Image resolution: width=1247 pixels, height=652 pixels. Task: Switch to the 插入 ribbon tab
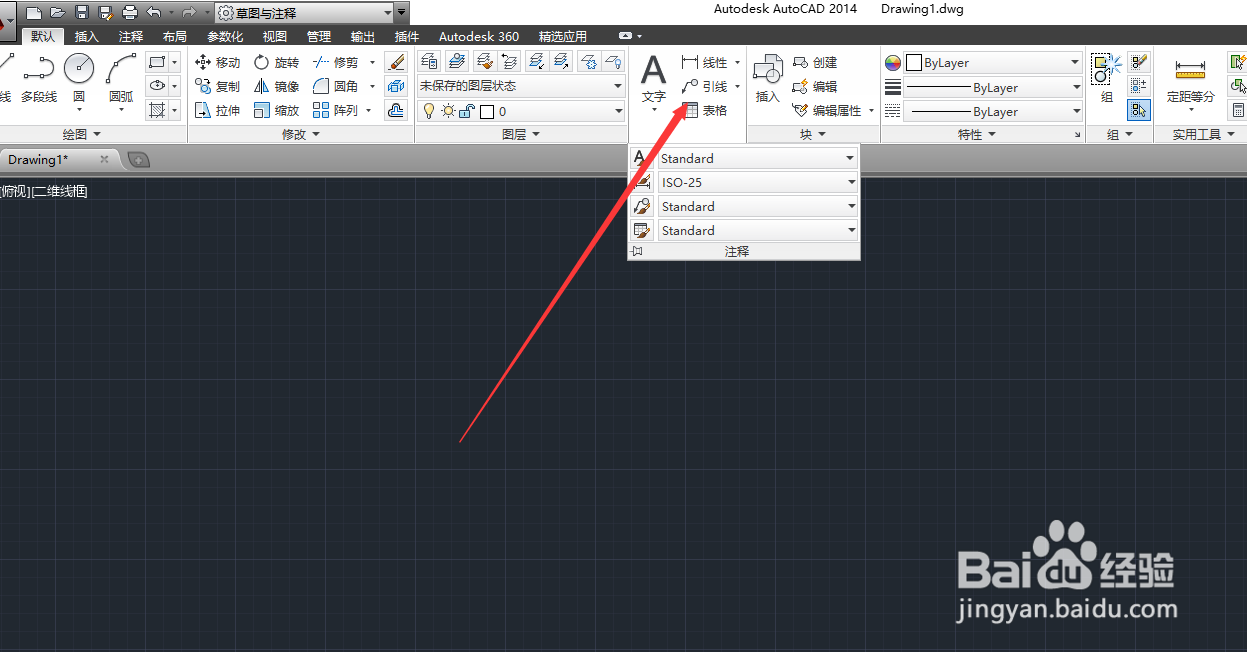tap(87, 37)
